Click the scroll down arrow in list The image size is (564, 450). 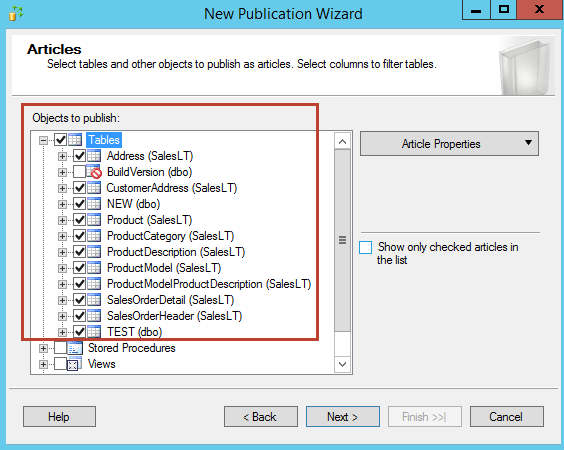pos(342,364)
